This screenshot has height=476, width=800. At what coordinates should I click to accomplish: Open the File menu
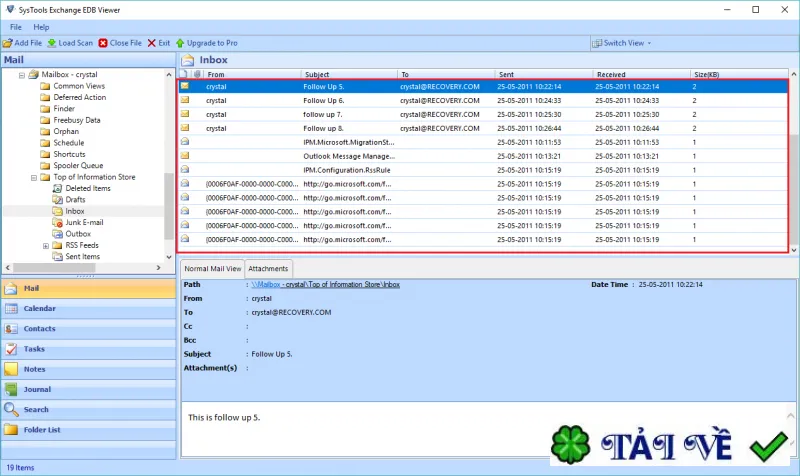pyautogui.click(x=16, y=27)
